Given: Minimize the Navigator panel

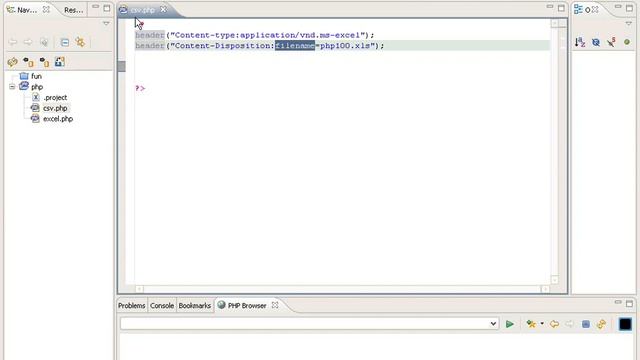Looking at the screenshot, I should coord(95,7).
